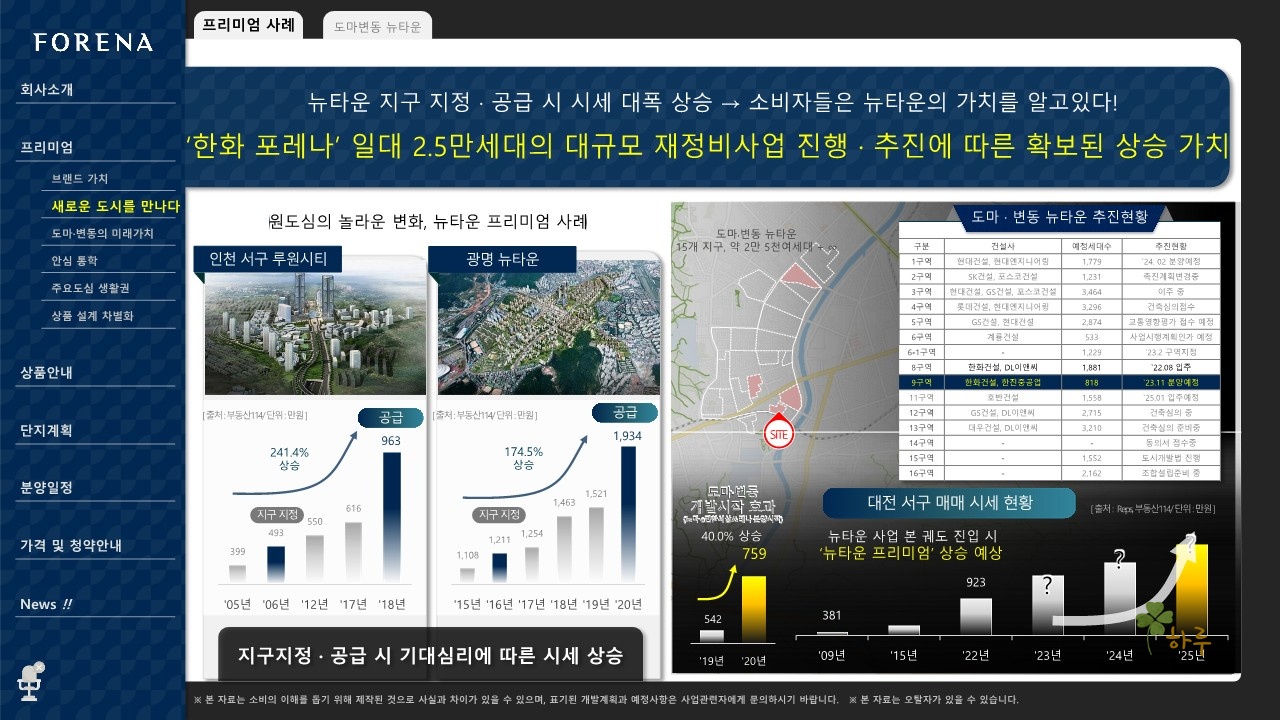Click the 인천 서구 루원시티 title label
Viewport: 1280px width, 720px height.
click(268, 260)
